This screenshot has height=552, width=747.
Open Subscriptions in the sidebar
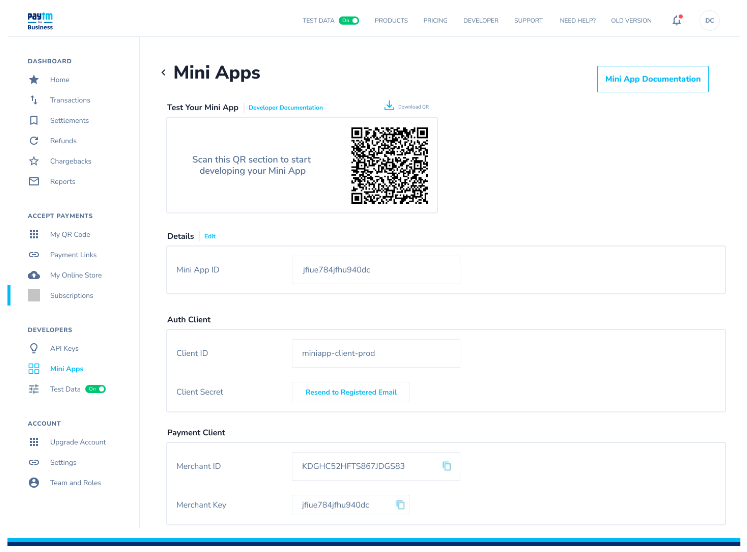[x=71, y=295]
